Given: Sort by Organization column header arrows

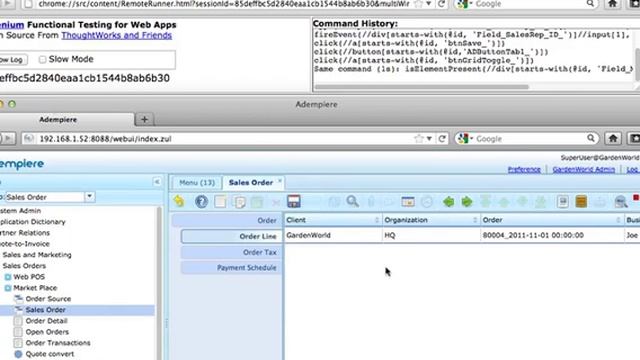Looking at the screenshot, I should click(x=475, y=220).
